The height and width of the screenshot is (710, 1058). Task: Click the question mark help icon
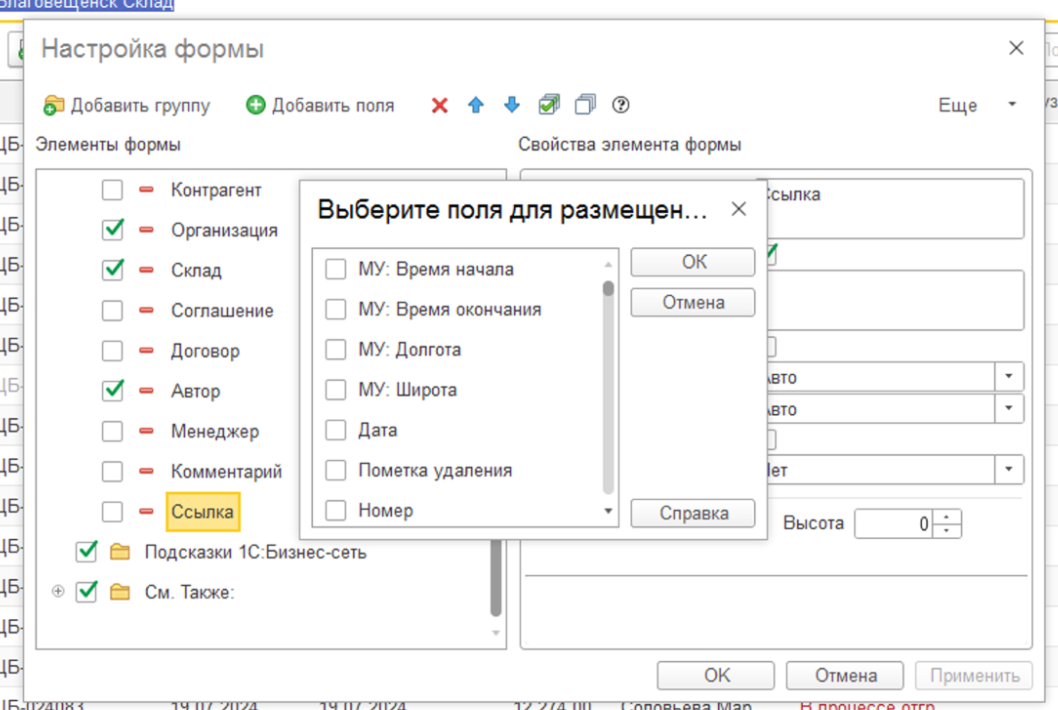pyautogui.click(x=621, y=104)
